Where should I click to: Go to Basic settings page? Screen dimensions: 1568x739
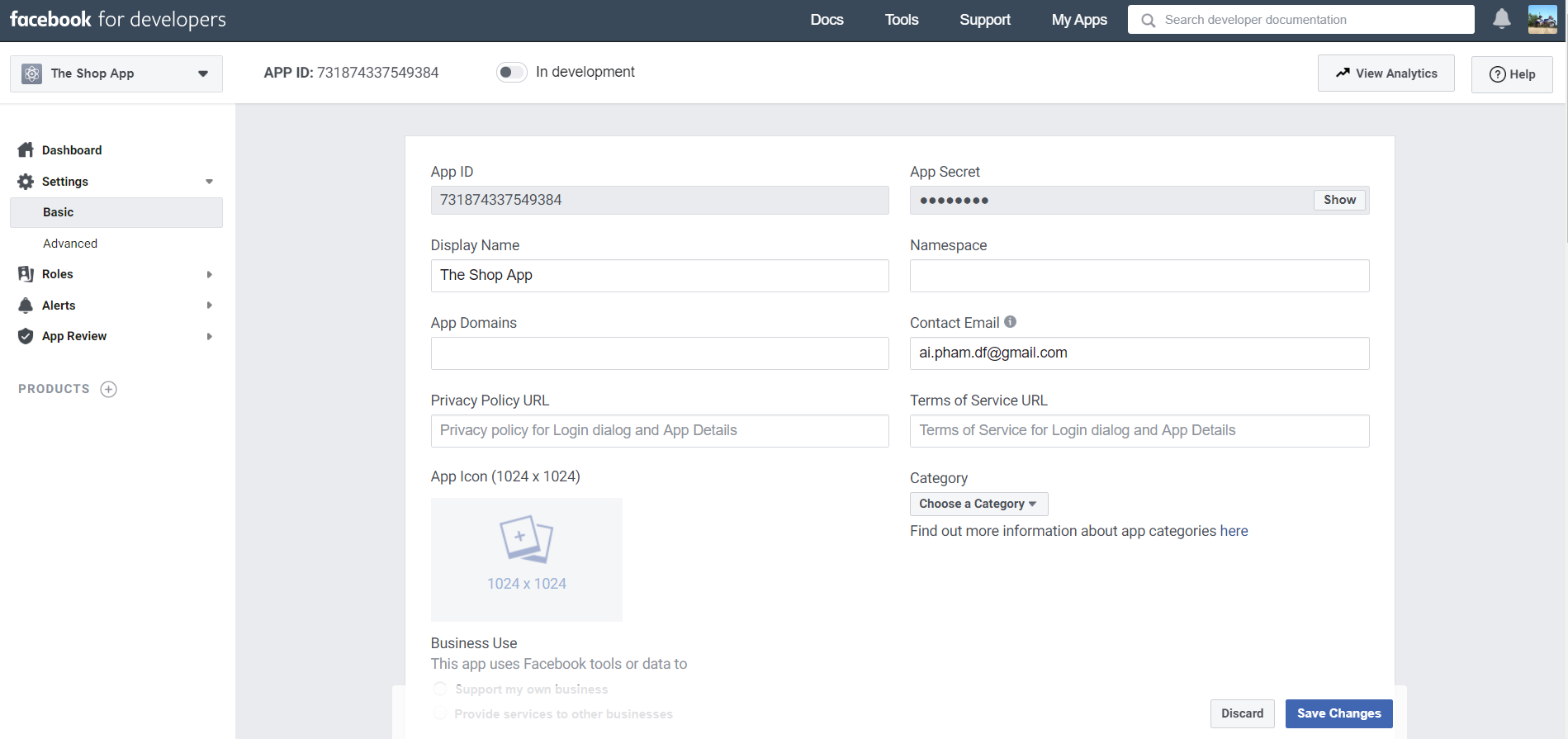(x=116, y=212)
